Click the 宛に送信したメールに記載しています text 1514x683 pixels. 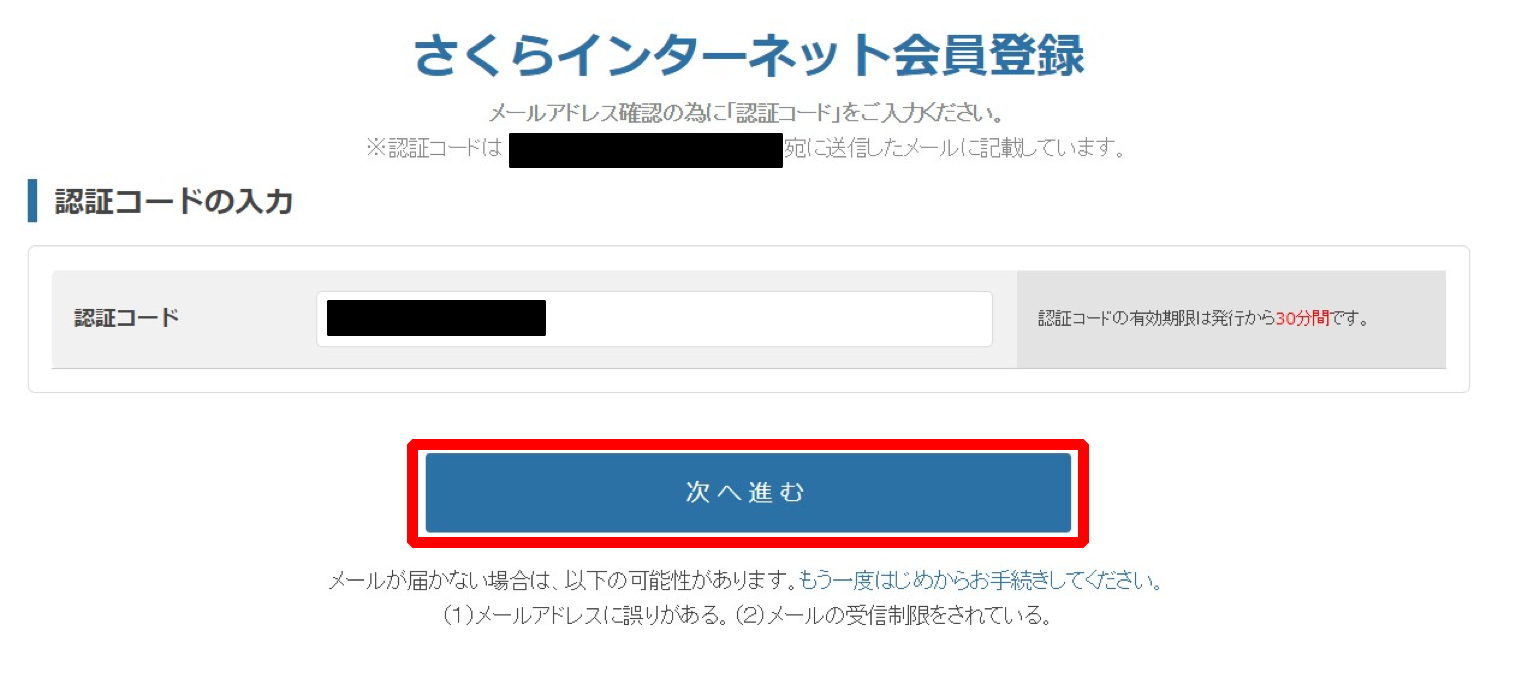[x=955, y=150]
